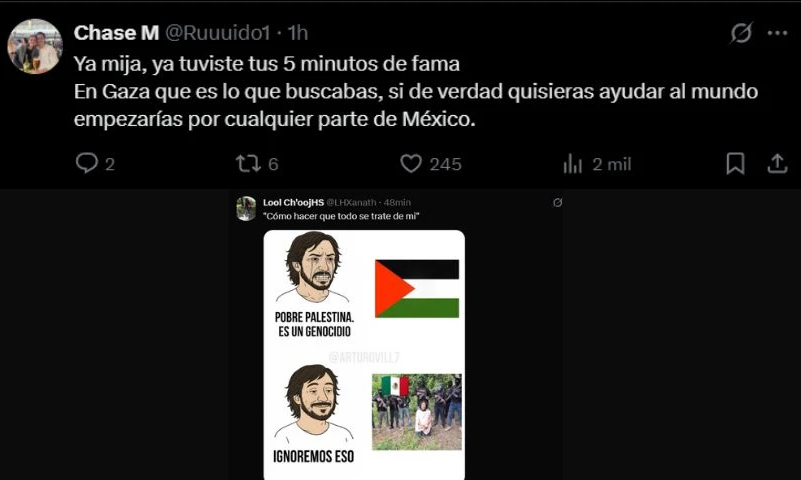This screenshot has width=801, height=480.
Task: Click the 48min timestamp on quoted tweet
Action: [x=397, y=203]
